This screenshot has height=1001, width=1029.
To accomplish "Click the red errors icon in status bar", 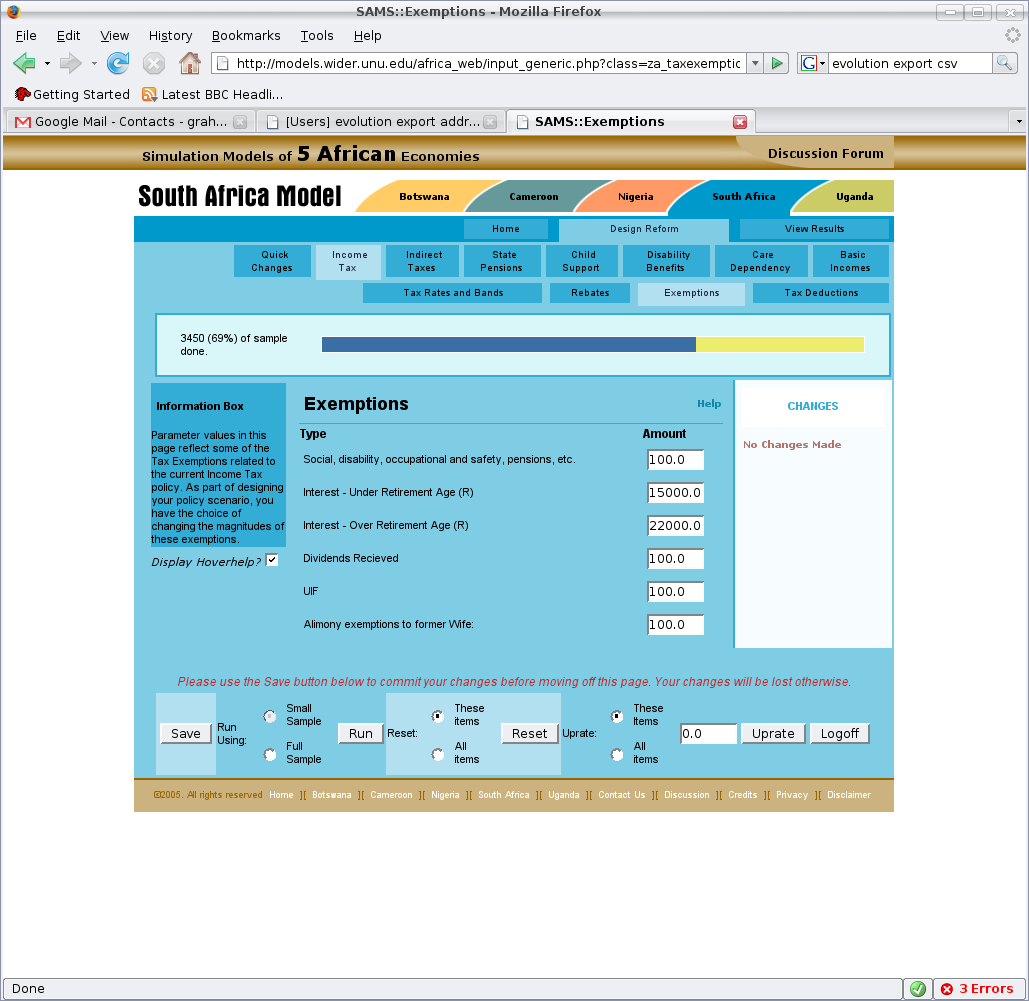I will (x=946, y=989).
